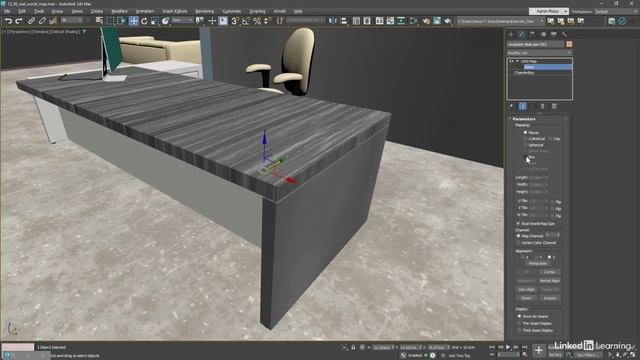Toggle Real-World Map Size checkbox
This screenshot has height=360, width=640.
coord(518,224)
